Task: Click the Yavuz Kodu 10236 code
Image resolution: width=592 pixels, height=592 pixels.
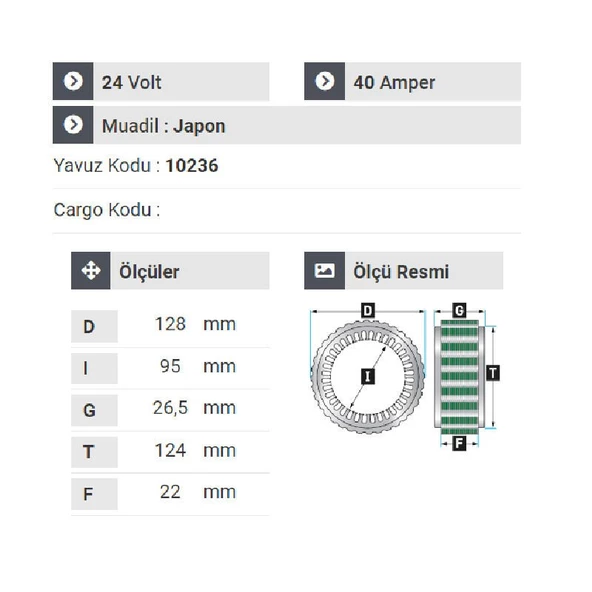Action: 192,165
